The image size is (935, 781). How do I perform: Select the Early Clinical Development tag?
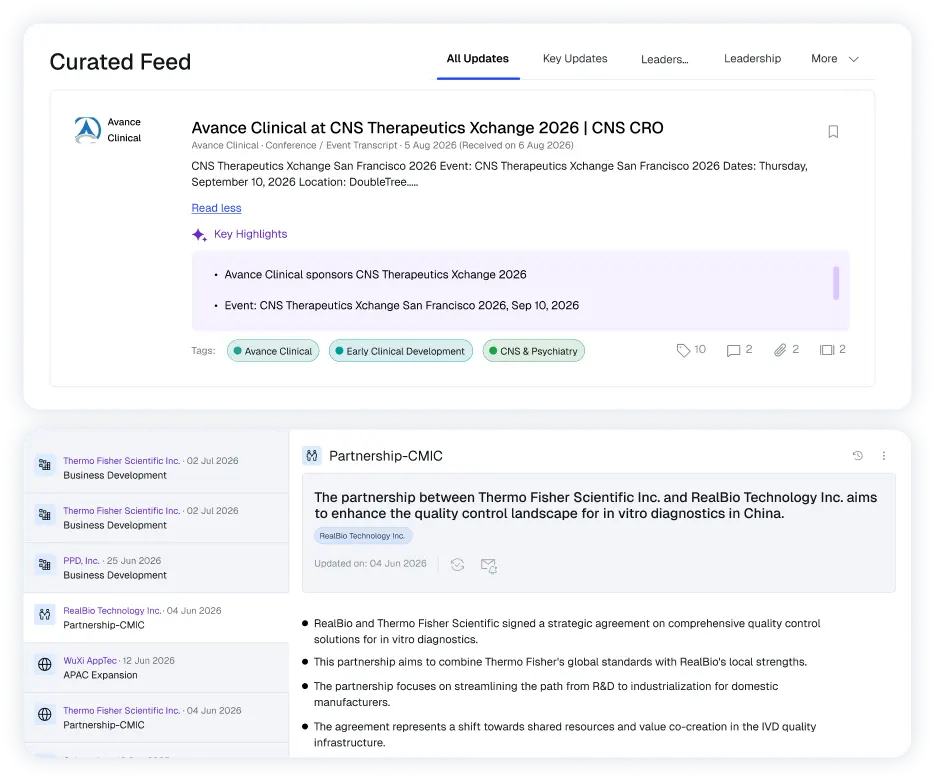[401, 351]
